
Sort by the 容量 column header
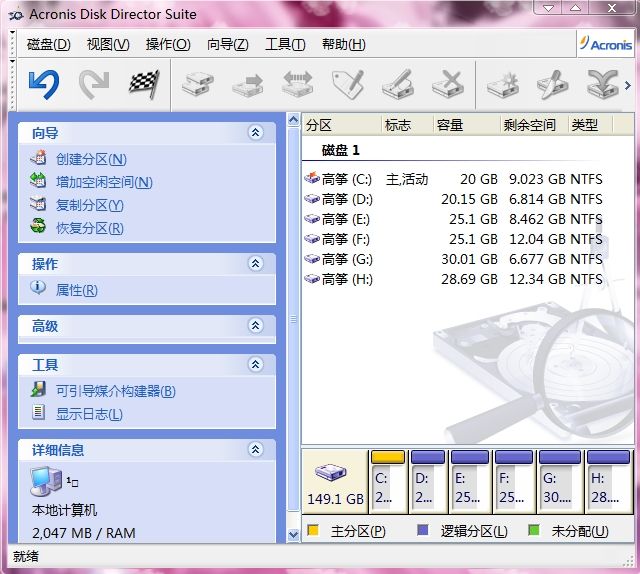[466, 125]
